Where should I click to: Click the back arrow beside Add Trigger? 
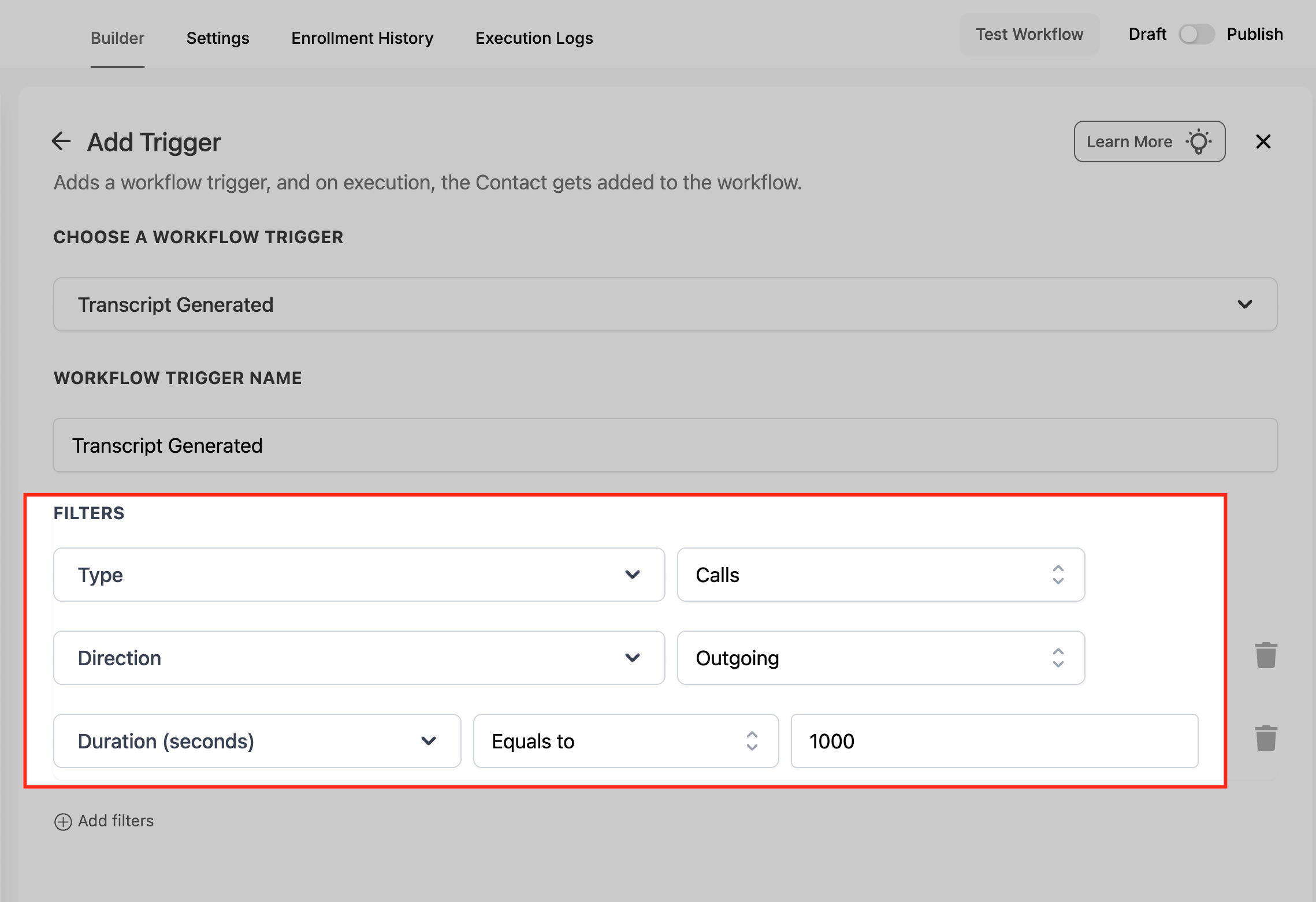click(x=61, y=141)
